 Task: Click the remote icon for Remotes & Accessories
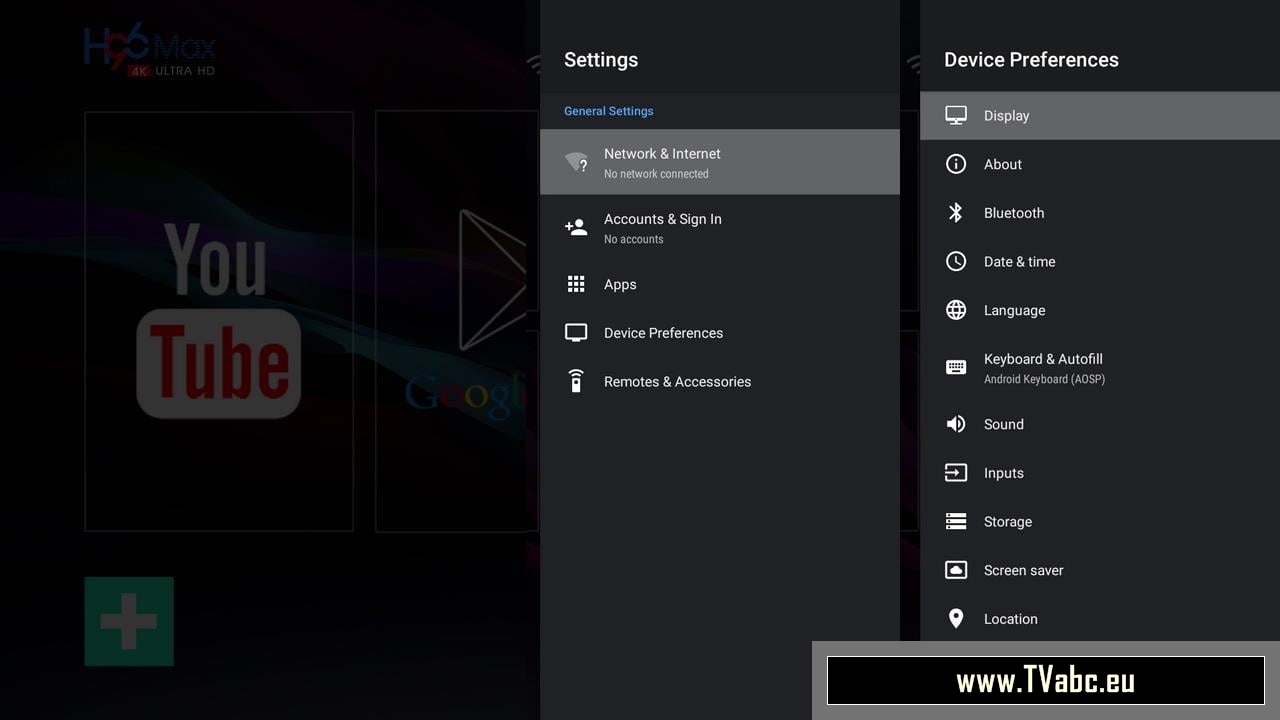pos(576,381)
